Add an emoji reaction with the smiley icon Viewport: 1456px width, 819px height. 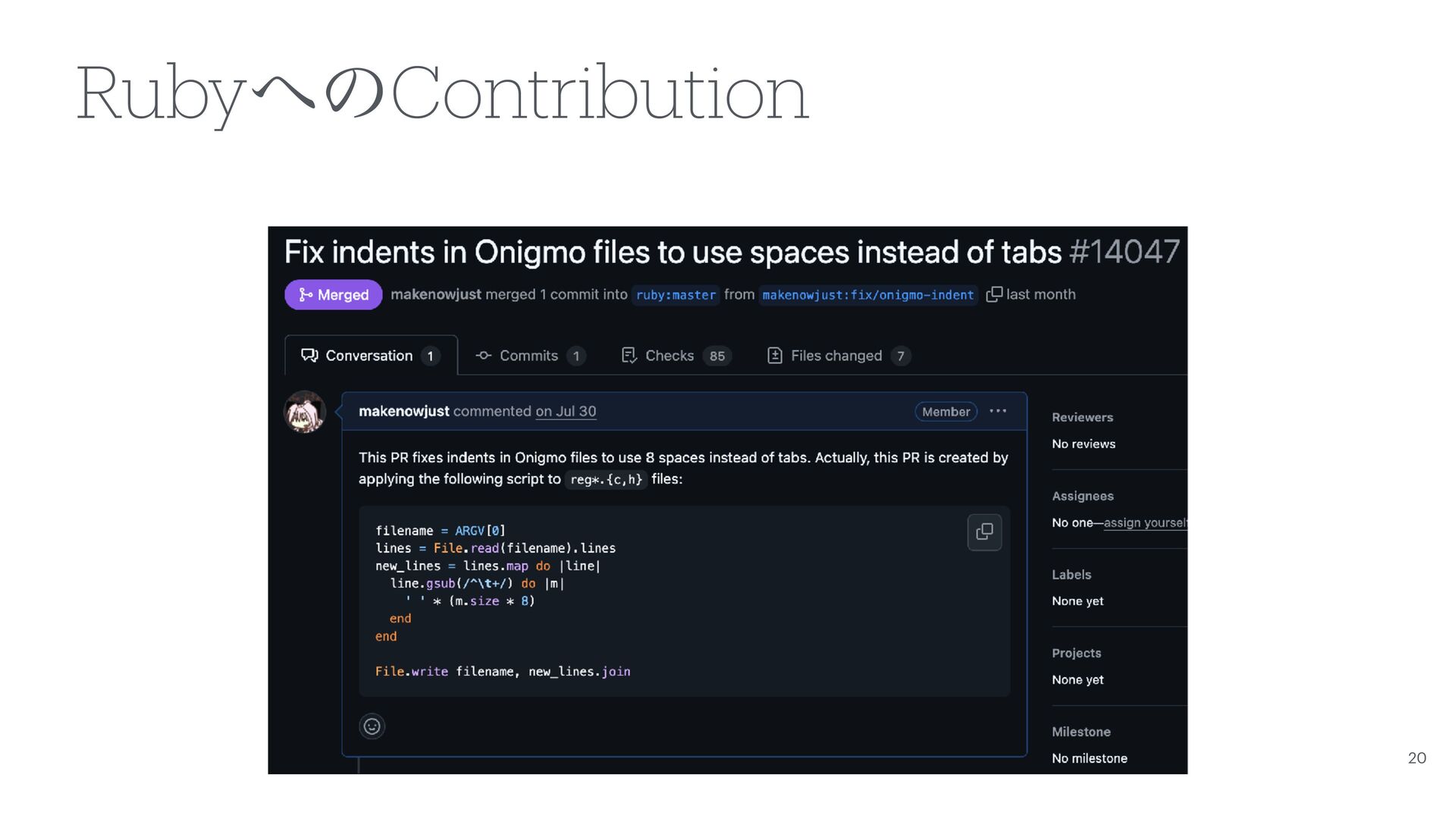click(x=372, y=726)
